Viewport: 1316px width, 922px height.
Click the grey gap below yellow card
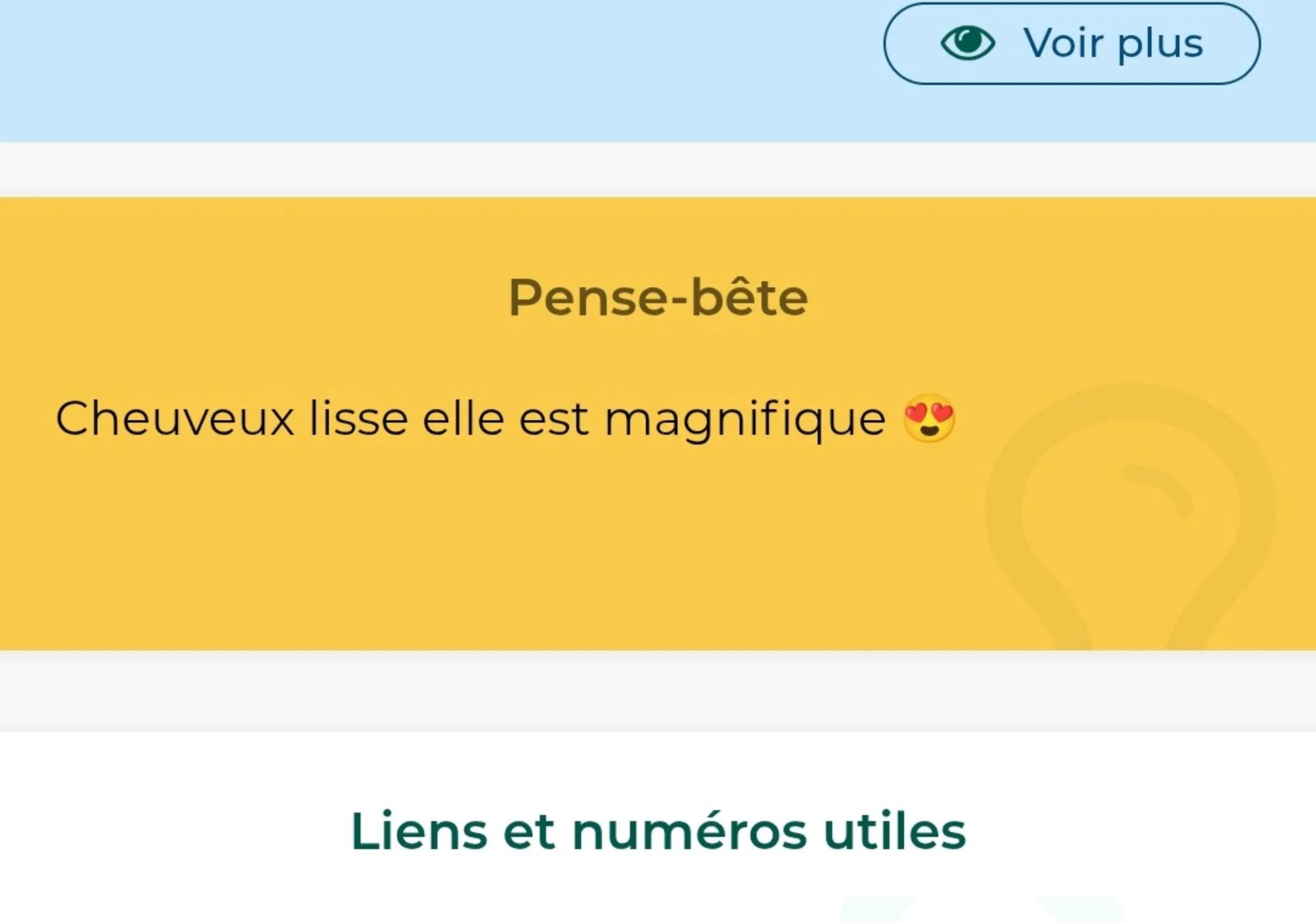pyautogui.click(x=658, y=691)
